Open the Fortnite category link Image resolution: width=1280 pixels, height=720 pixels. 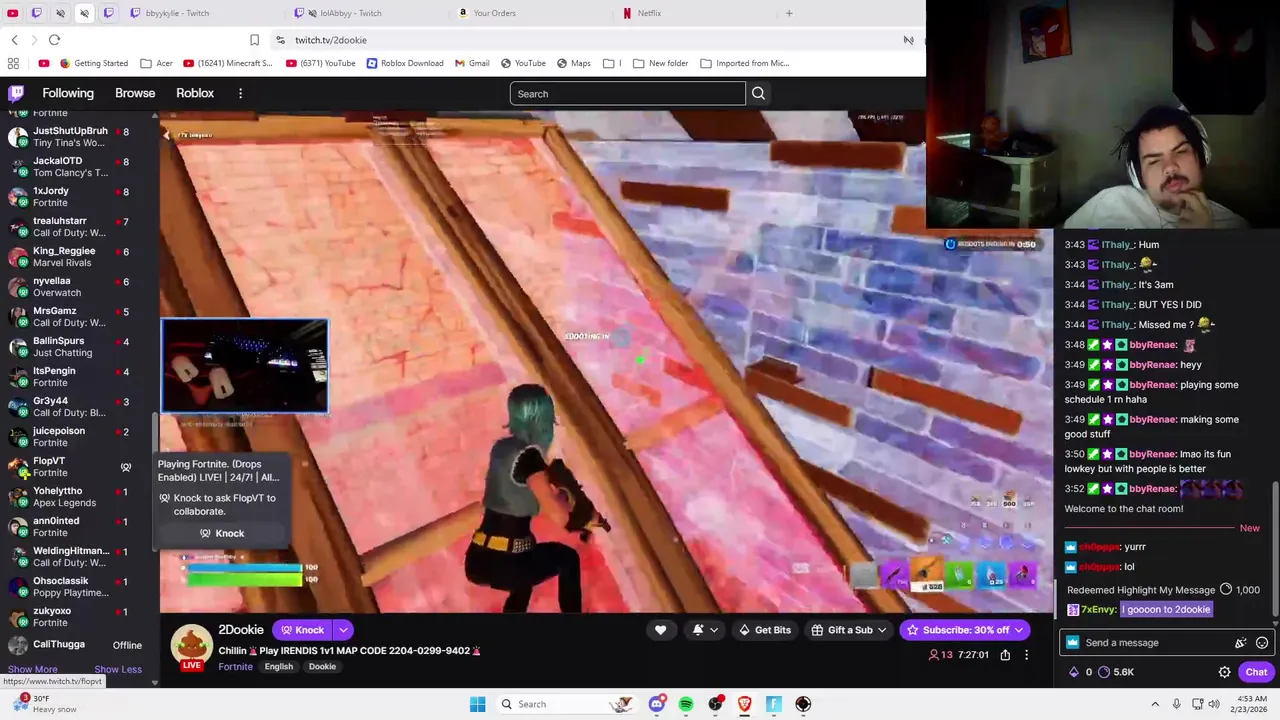(x=235, y=667)
